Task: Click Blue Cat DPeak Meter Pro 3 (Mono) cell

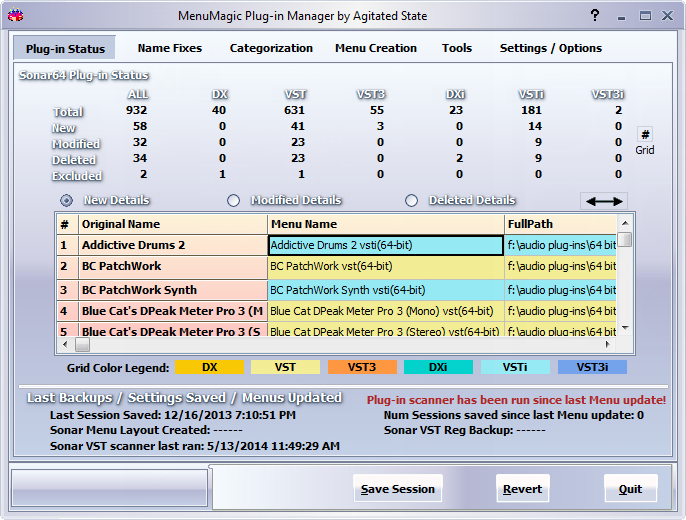Action: [x=385, y=311]
